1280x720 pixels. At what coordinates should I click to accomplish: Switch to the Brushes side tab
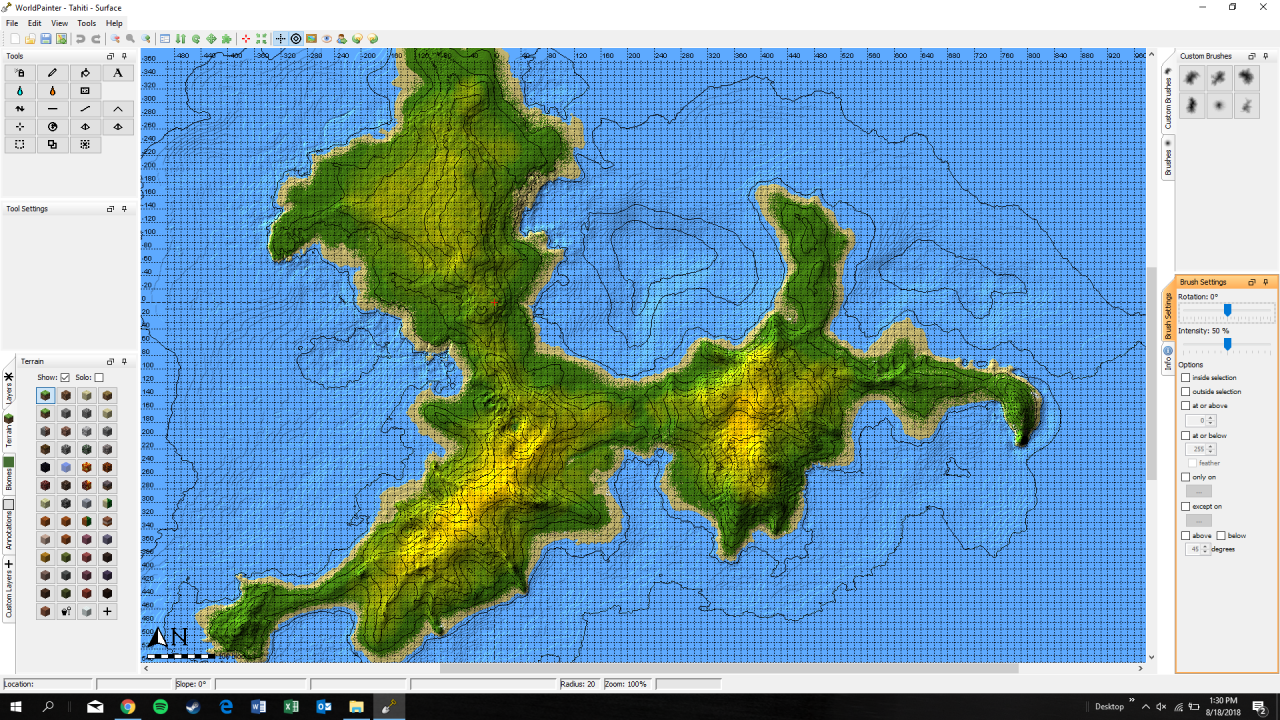[x=1167, y=155]
